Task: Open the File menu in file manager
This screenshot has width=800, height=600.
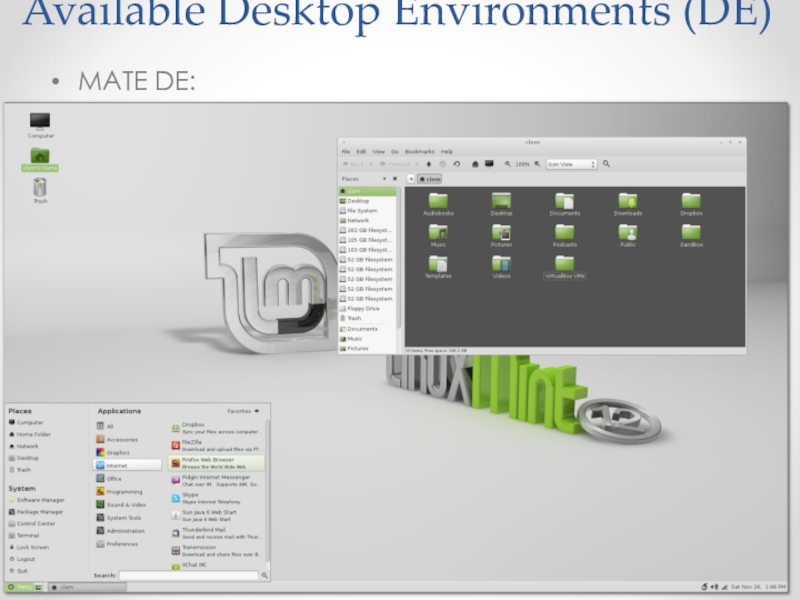Action: [345, 152]
